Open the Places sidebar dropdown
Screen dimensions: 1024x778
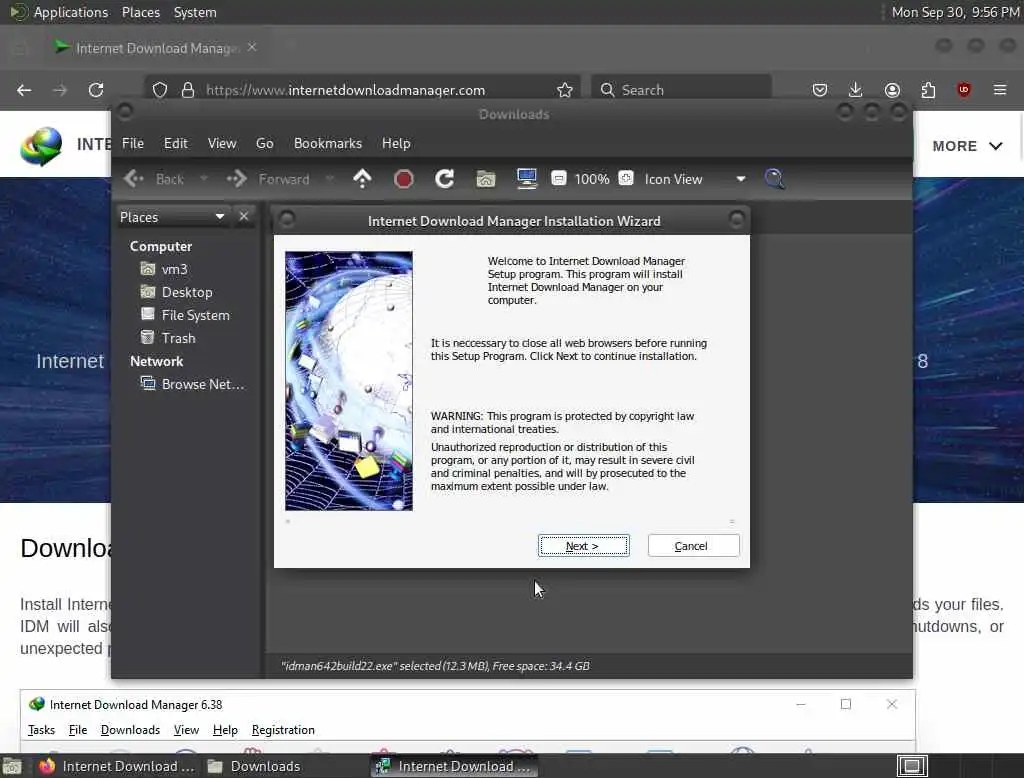(172, 217)
